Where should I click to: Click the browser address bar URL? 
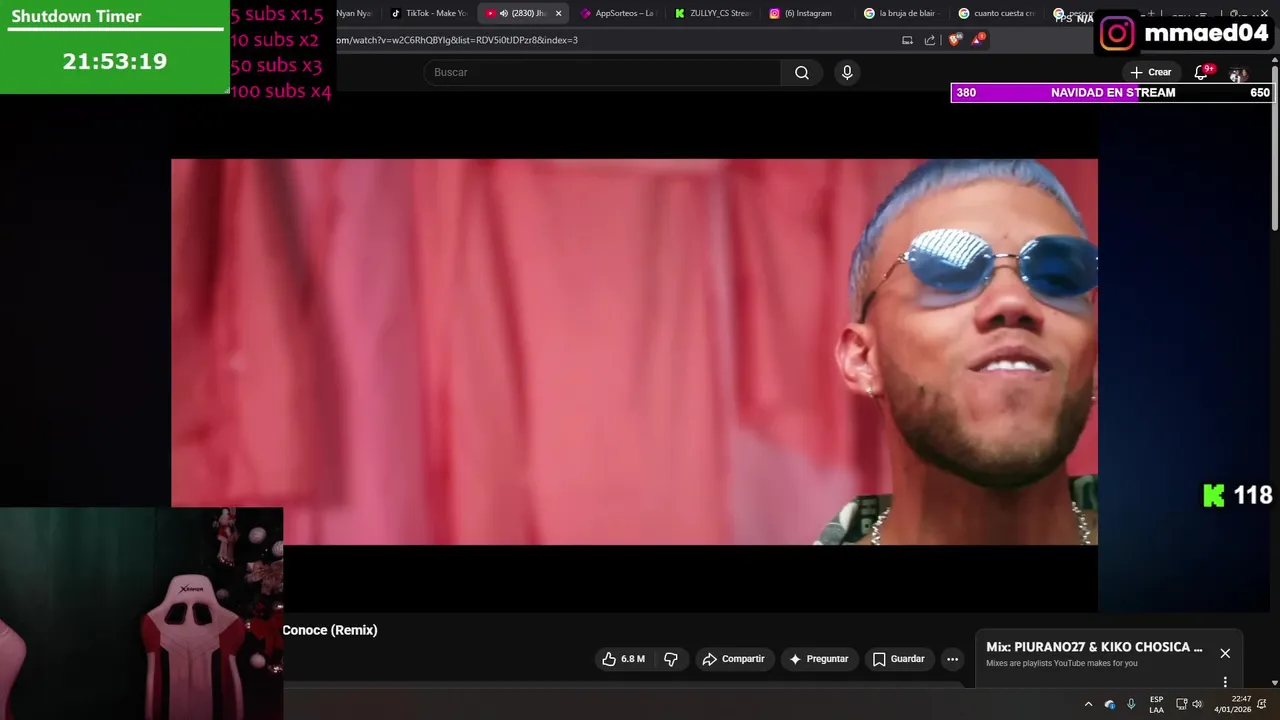pyautogui.click(x=456, y=40)
